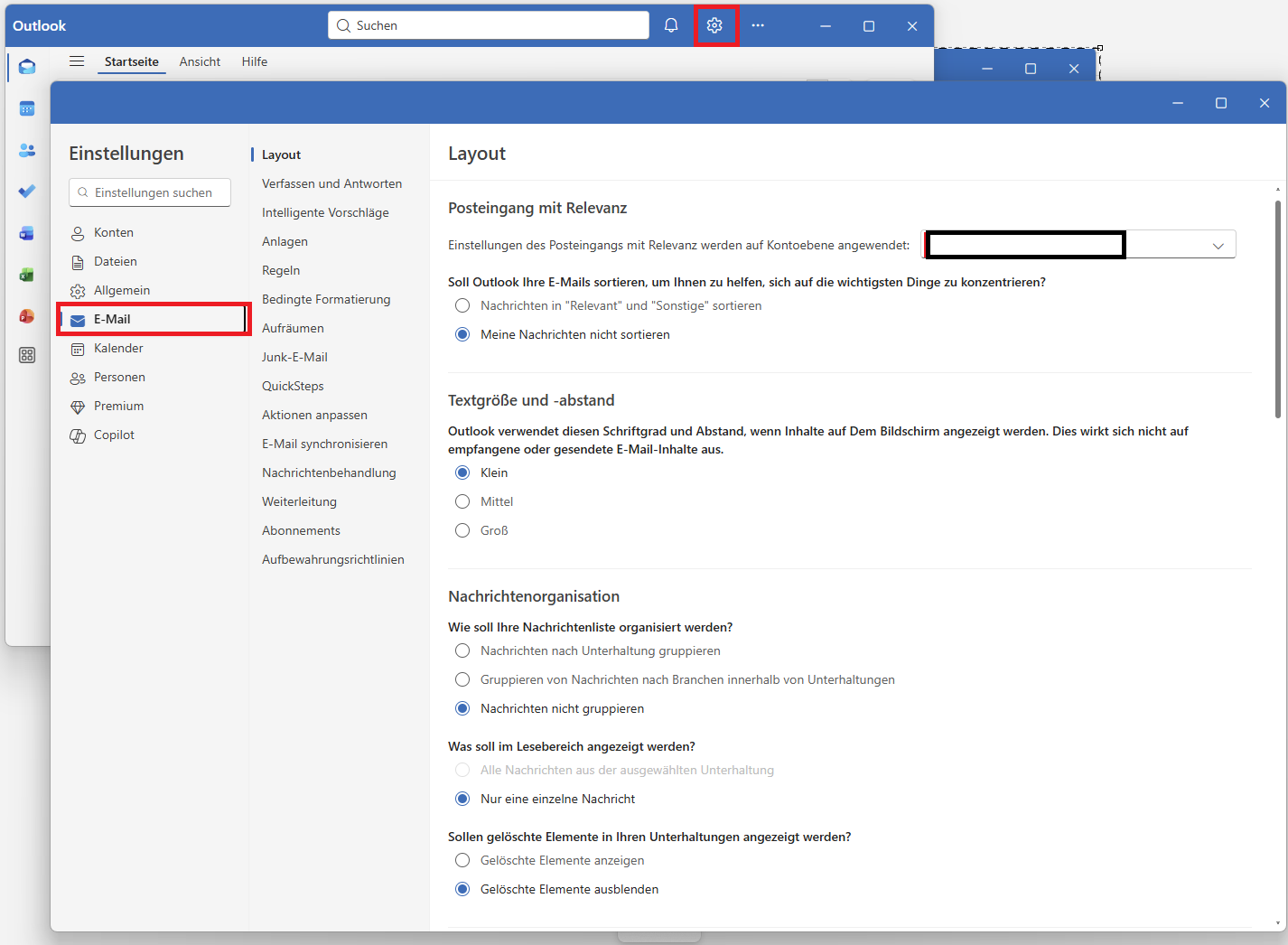Screen dimensions: 1288x945
Task: Click the 'Einstellungen suchen' search field
Action: 150,192
